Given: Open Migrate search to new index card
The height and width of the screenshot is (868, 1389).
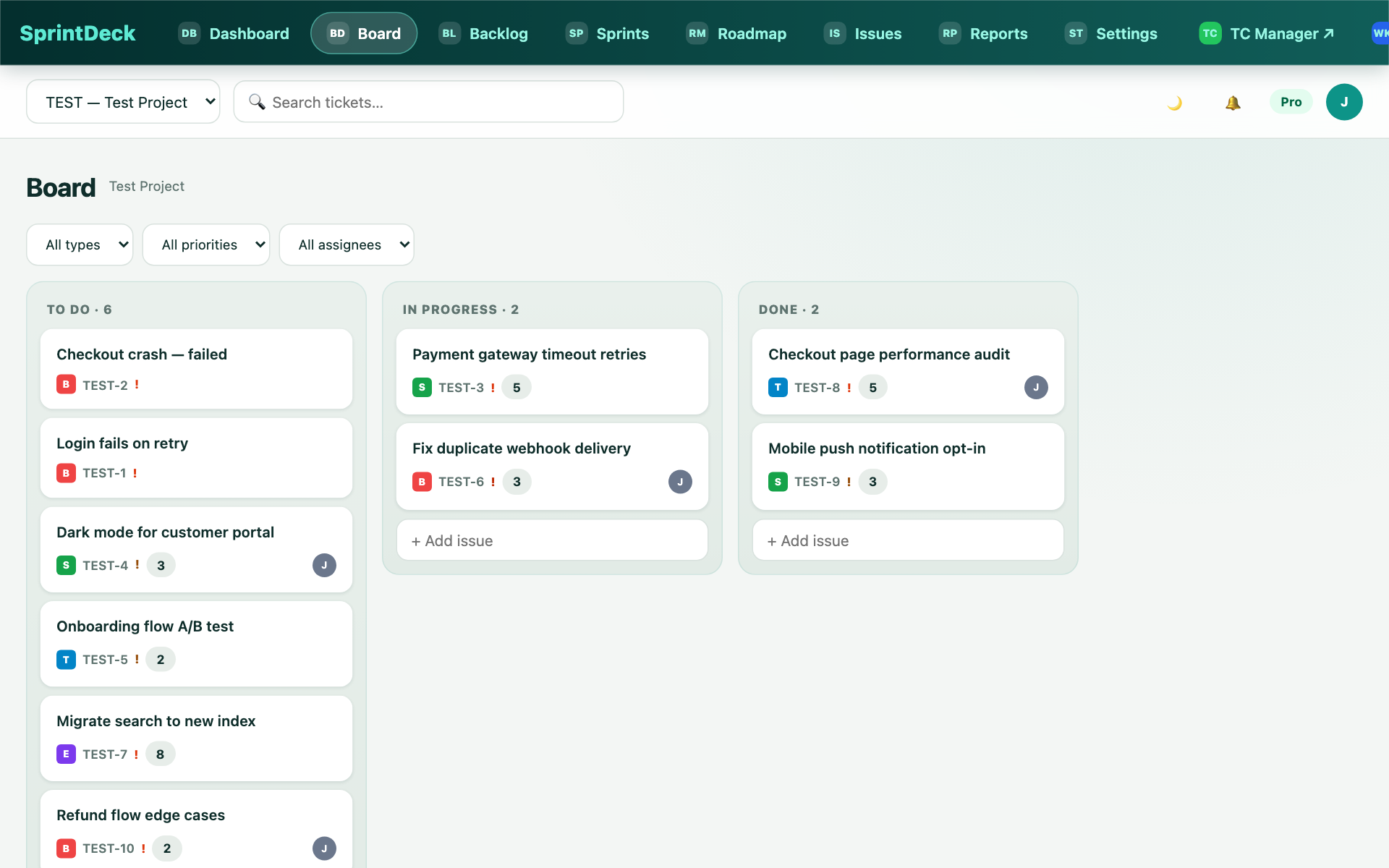Looking at the screenshot, I should tap(196, 739).
